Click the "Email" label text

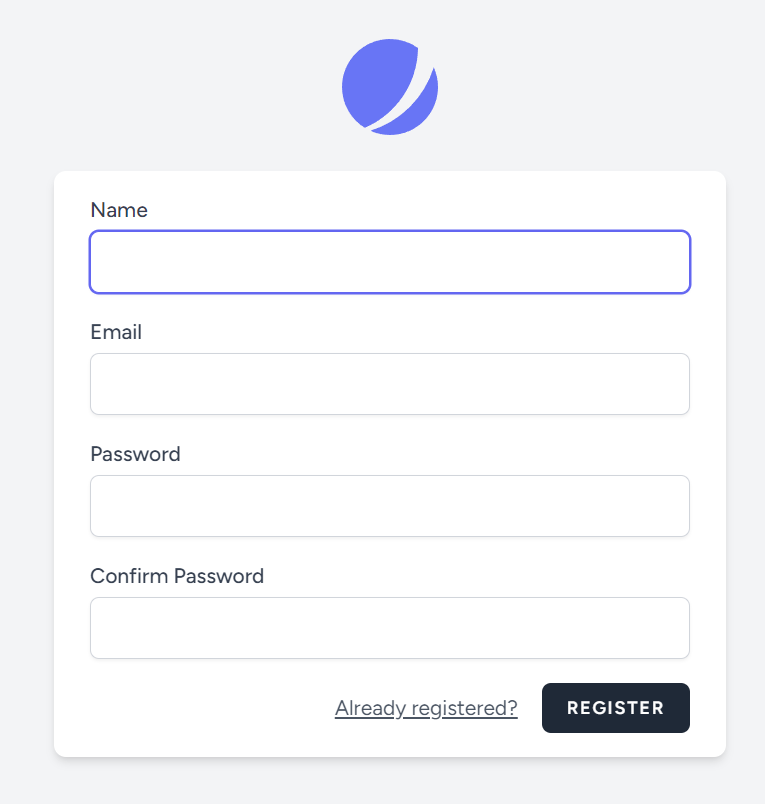click(116, 332)
